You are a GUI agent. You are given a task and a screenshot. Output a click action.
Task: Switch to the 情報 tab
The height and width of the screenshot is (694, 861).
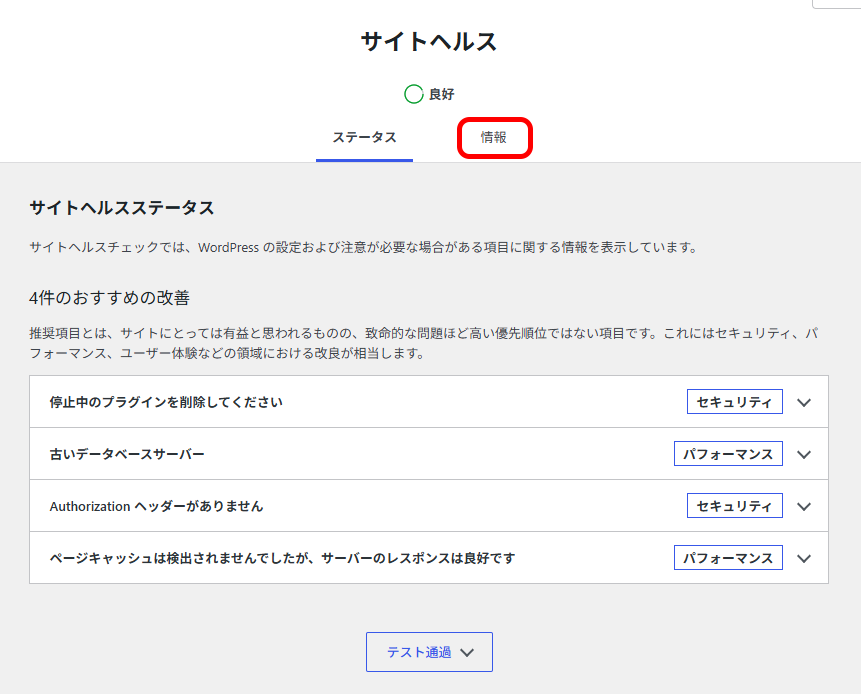[493, 137]
